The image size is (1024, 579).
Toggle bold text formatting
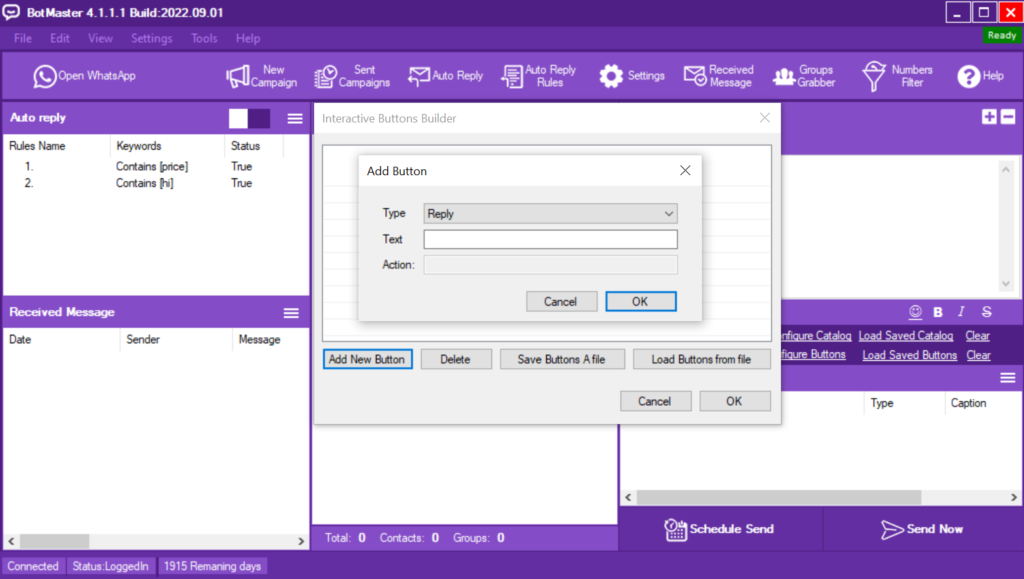(x=937, y=312)
